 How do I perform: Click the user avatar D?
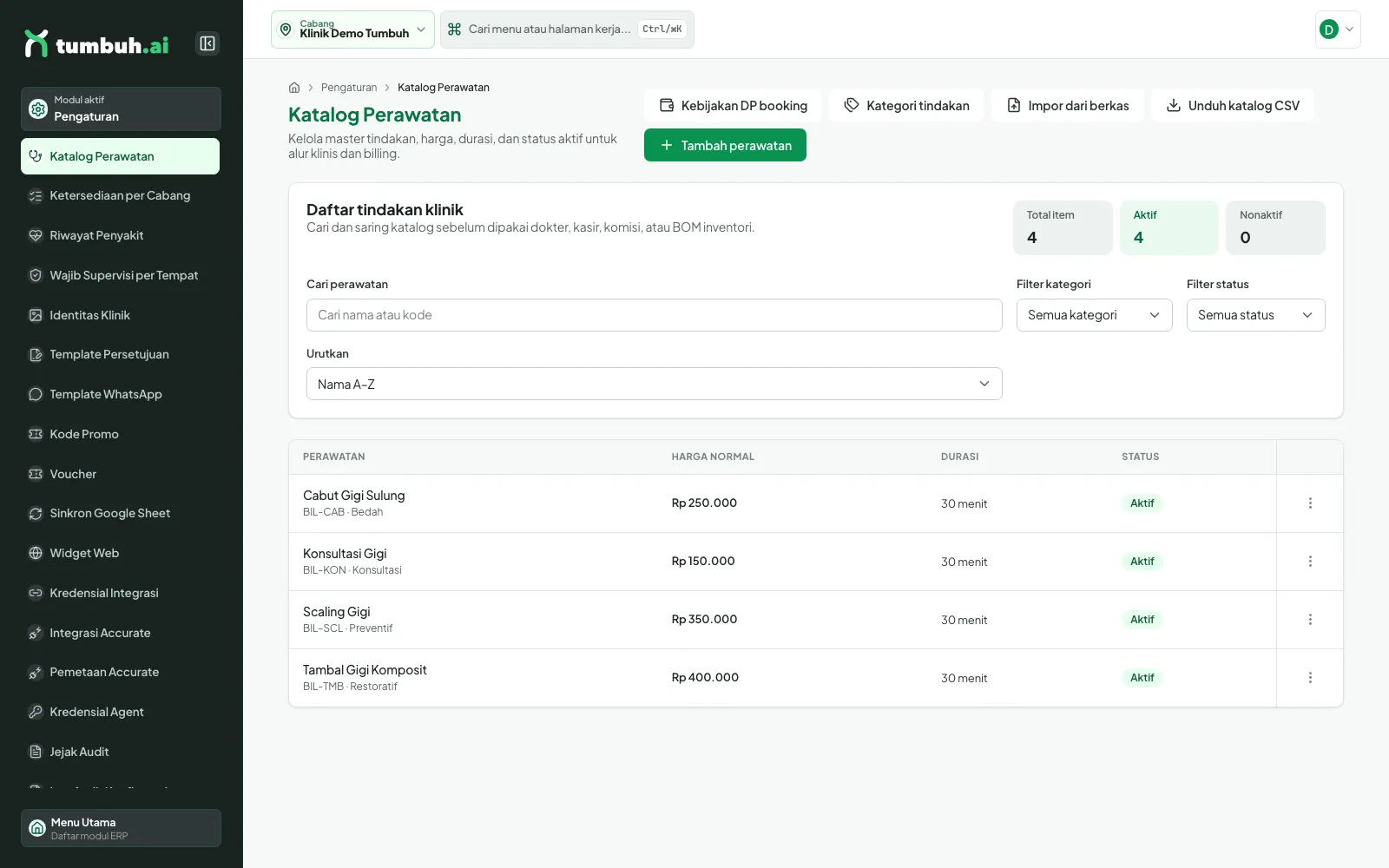(1328, 30)
